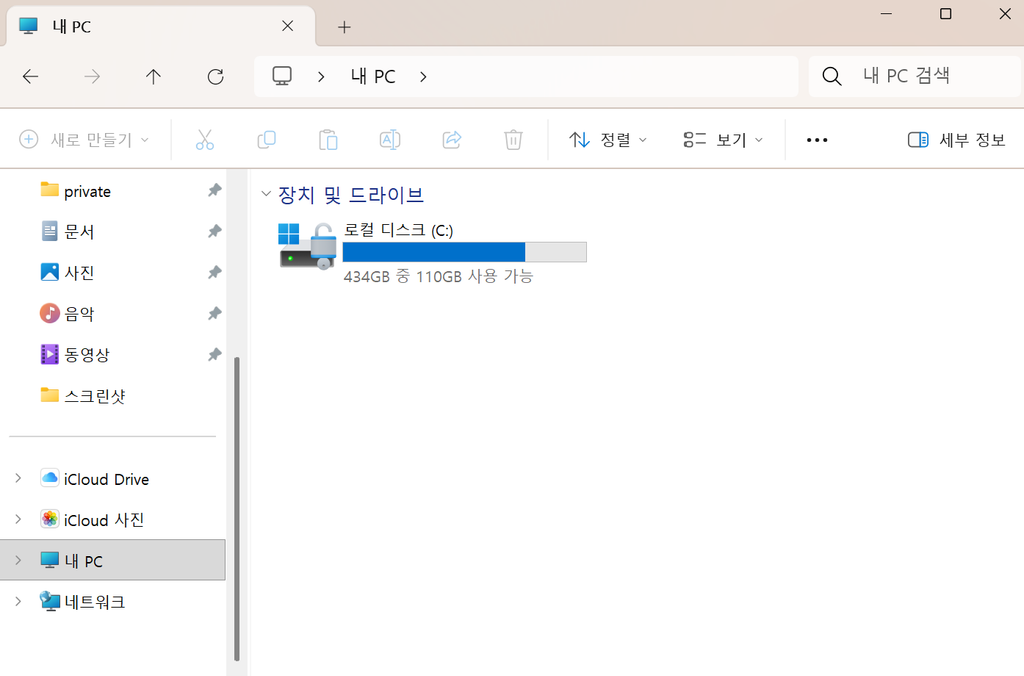Click the Rename icon in toolbar
Image resolution: width=1024 pixels, height=676 pixels.
(x=390, y=140)
